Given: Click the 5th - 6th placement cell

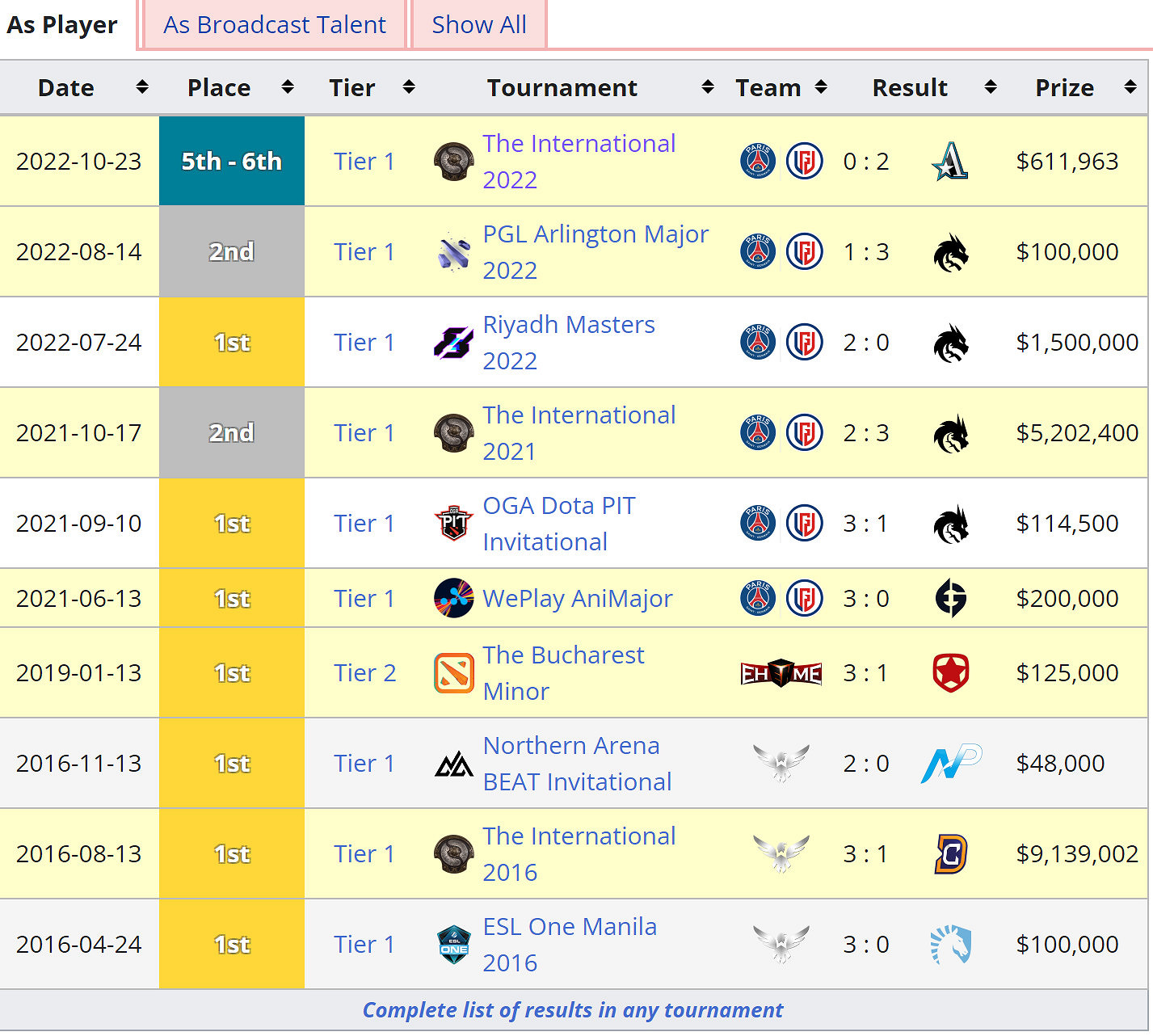Looking at the screenshot, I should [x=231, y=162].
